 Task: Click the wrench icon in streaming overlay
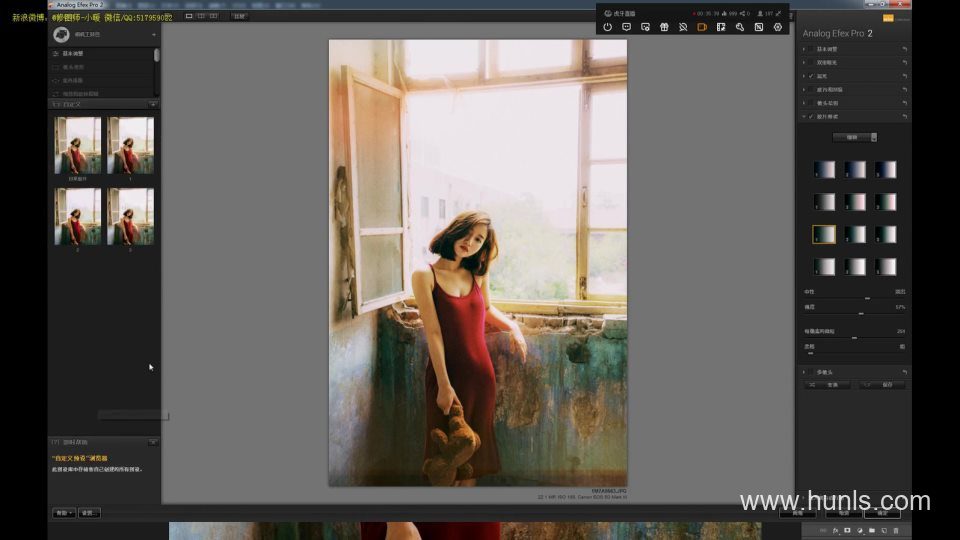pos(740,27)
